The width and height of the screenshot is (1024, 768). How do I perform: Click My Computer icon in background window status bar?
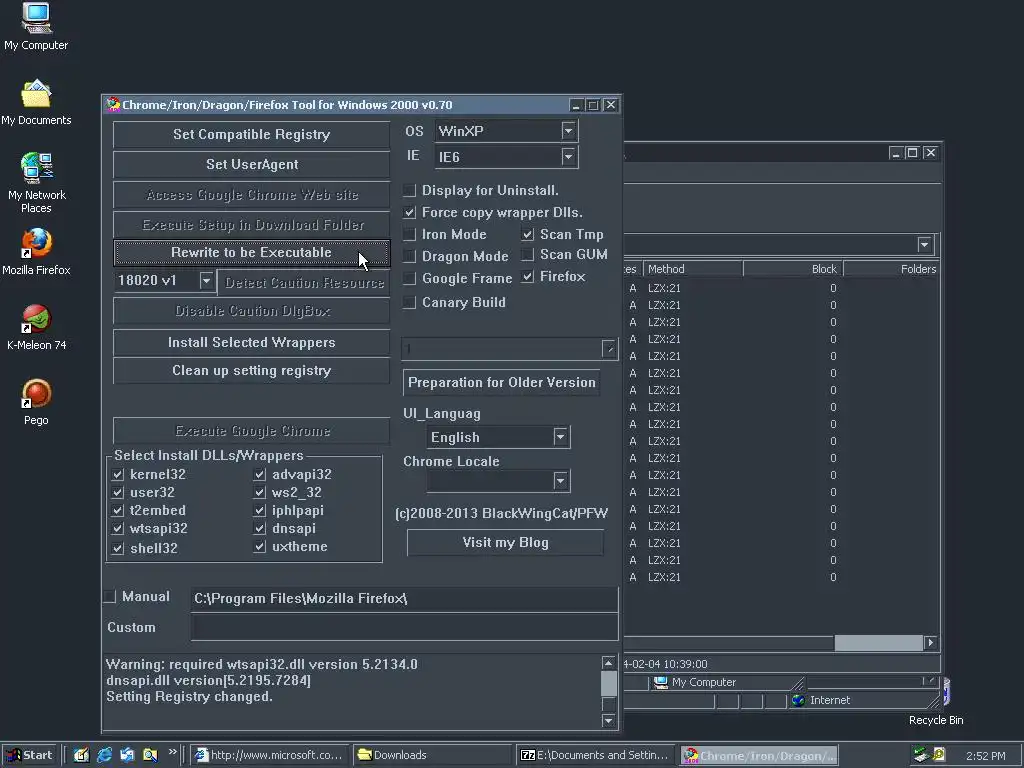pos(661,682)
